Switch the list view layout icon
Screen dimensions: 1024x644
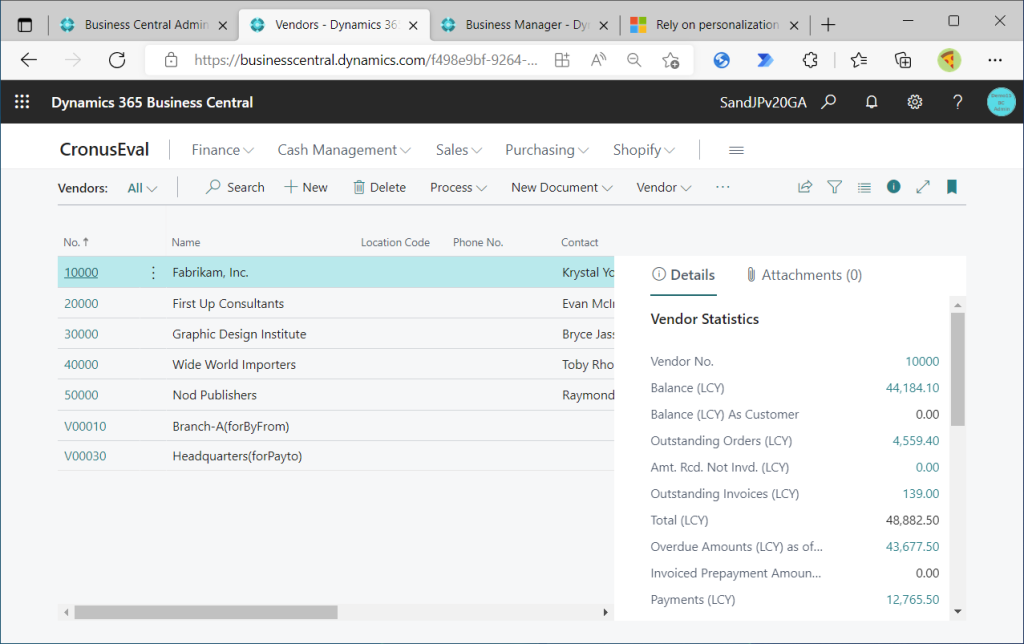(864, 187)
